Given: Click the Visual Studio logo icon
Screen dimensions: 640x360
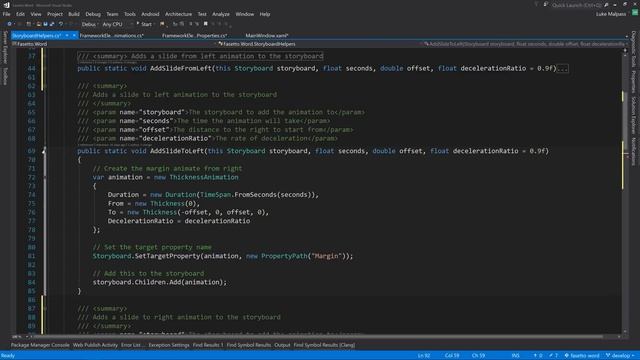Looking at the screenshot, I should pyautogui.click(x=6, y=5).
